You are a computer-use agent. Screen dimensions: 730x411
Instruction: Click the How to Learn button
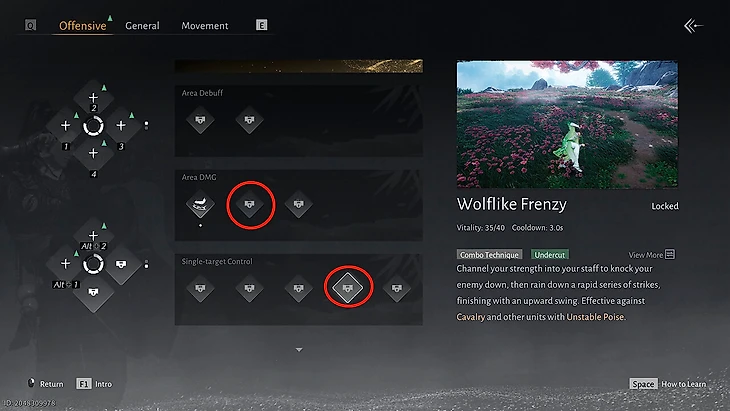coord(668,384)
